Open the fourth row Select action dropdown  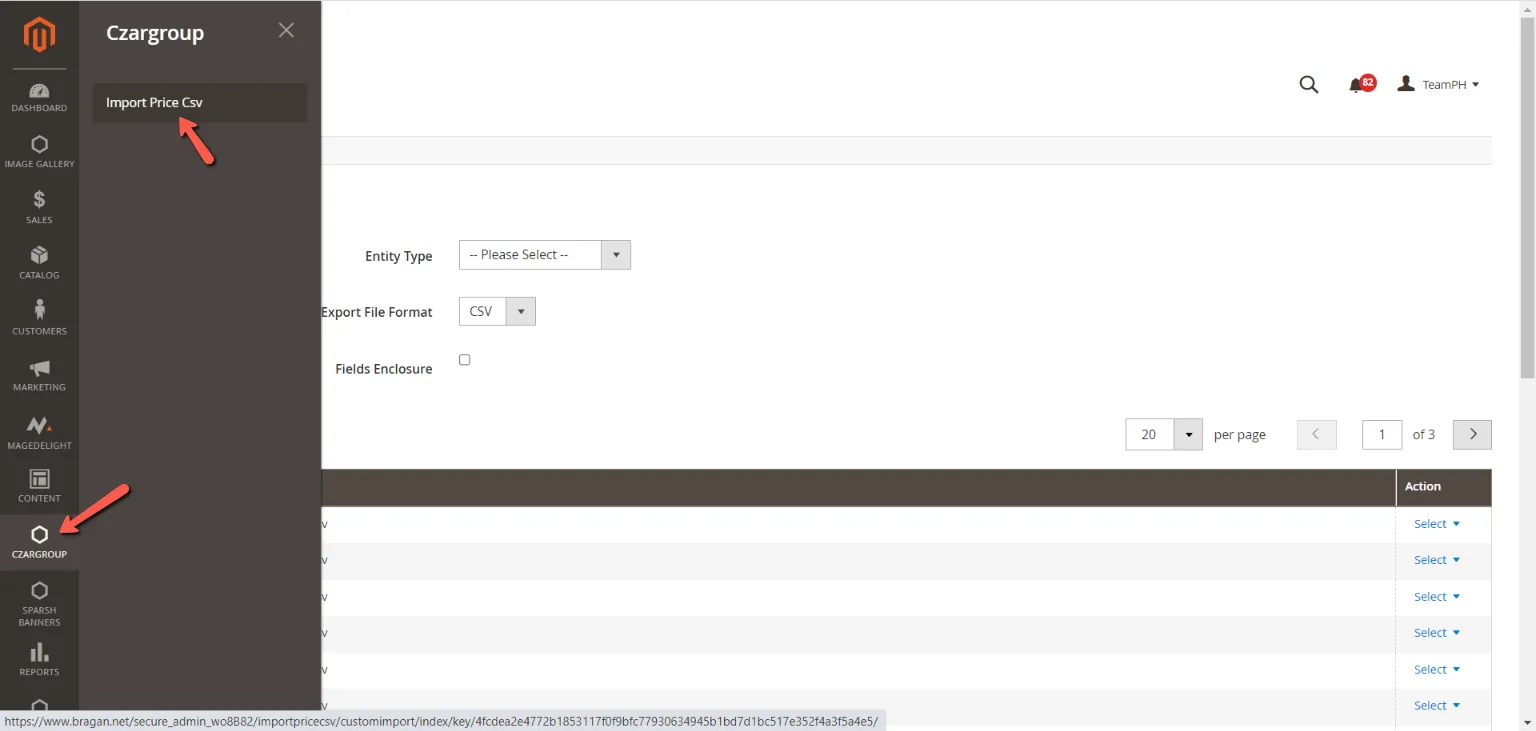1437,633
